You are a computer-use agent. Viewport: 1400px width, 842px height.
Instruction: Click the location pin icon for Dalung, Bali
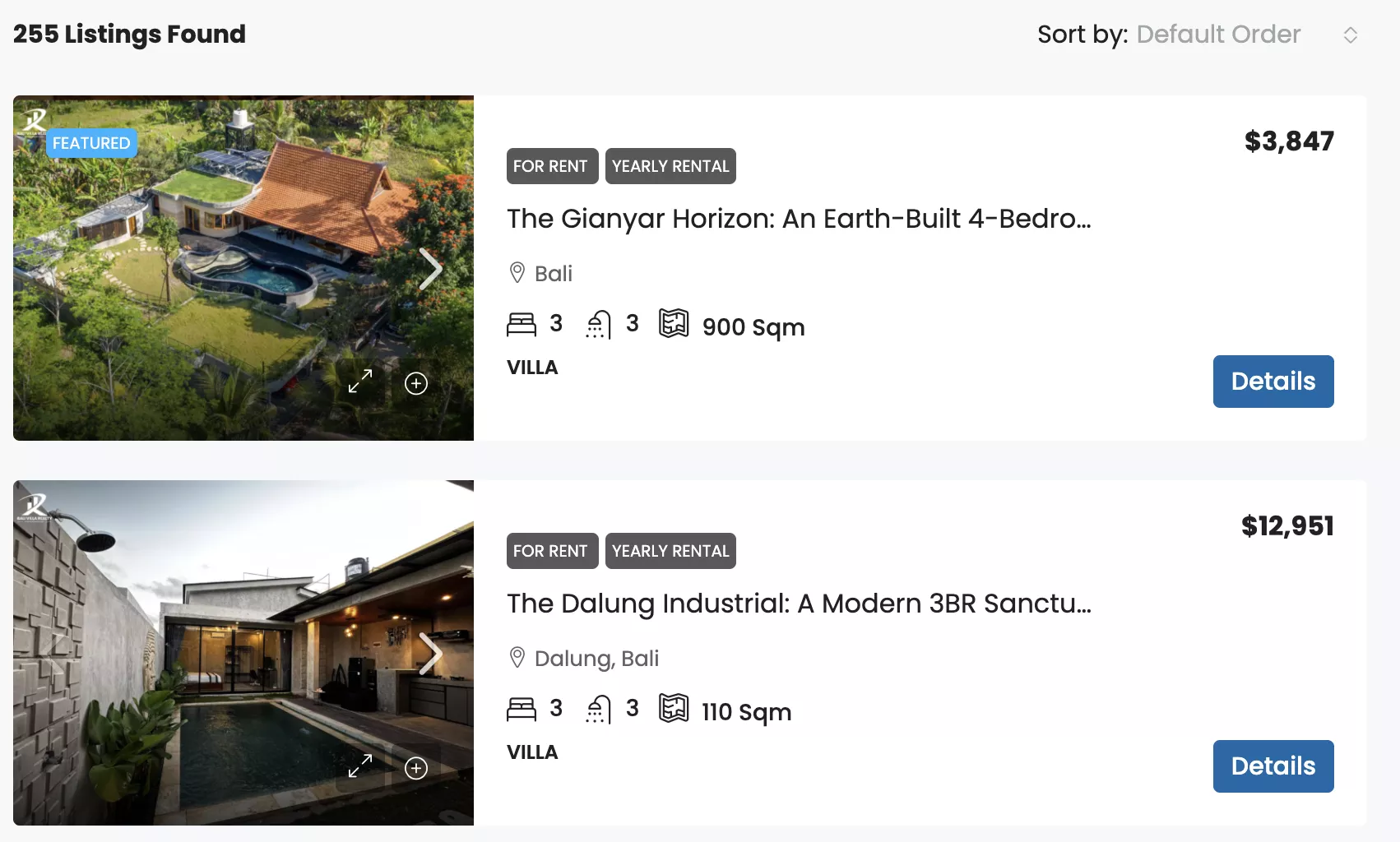[x=517, y=657]
